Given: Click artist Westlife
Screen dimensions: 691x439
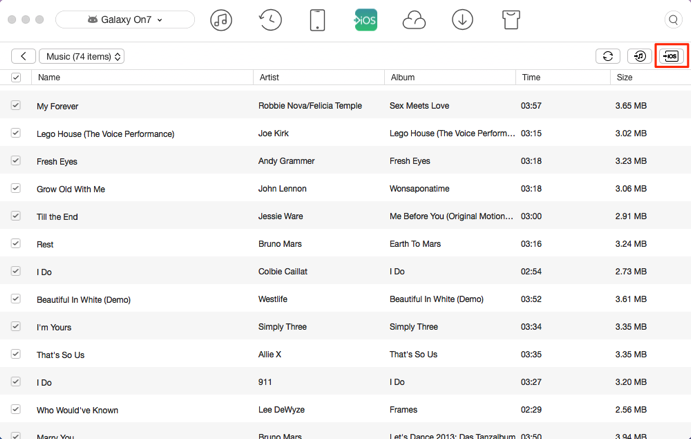Looking at the screenshot, I should (x=272, y=299).
